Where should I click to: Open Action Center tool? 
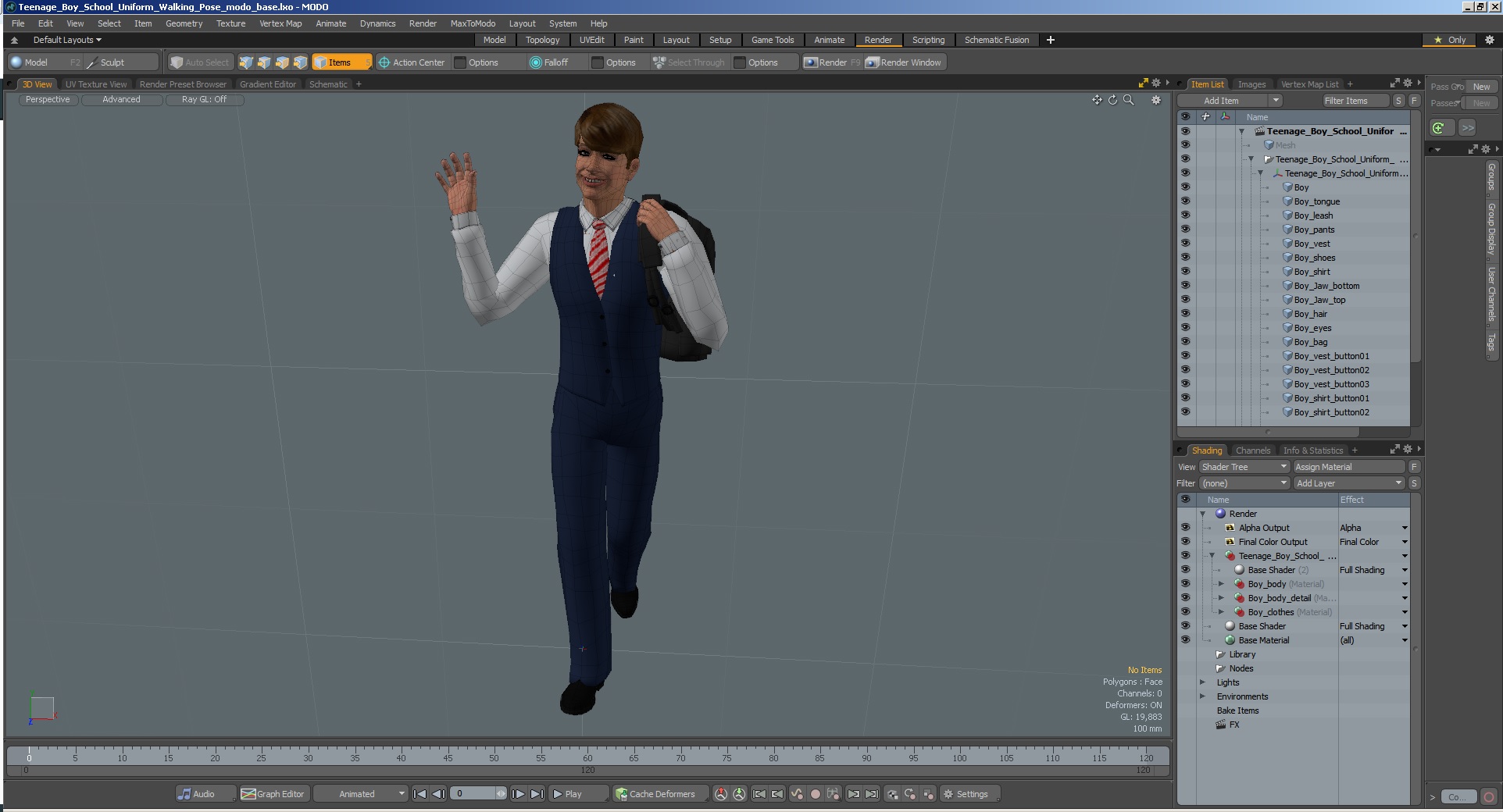pyautogui.click(x=412, y=62)
